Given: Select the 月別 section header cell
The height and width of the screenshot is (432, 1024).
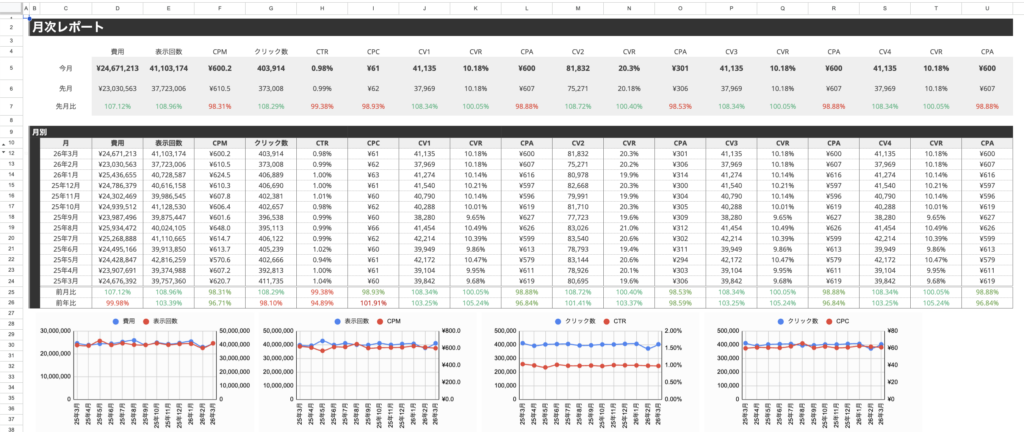Looking at the screenshot, I should click(x=40, y=131).
